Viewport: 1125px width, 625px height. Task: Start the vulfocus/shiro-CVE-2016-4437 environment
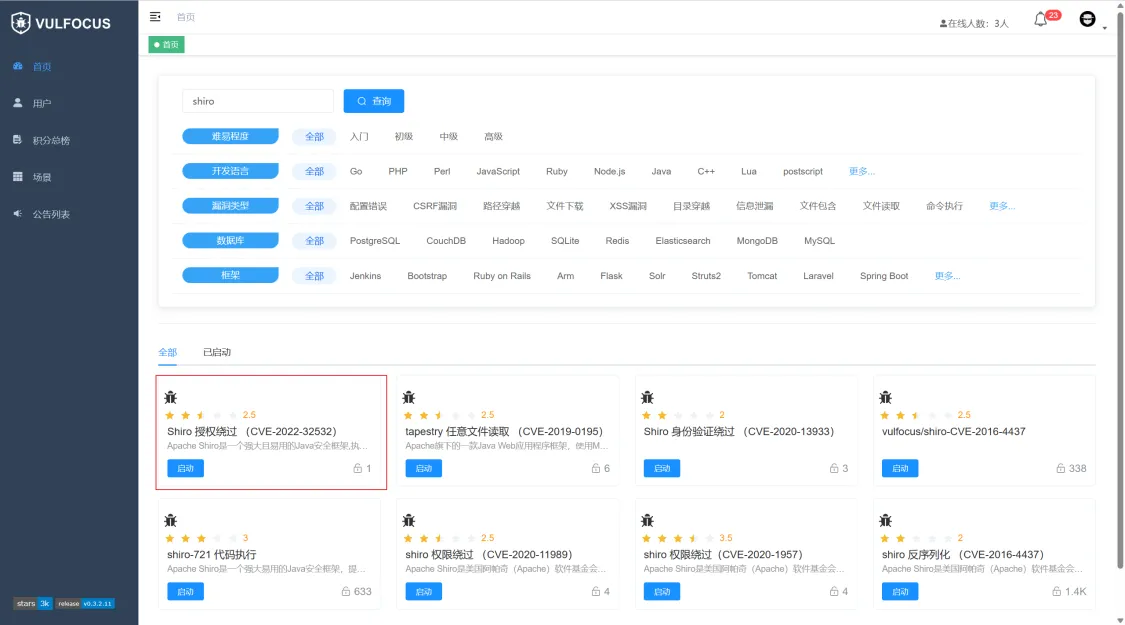coord(900,469)
